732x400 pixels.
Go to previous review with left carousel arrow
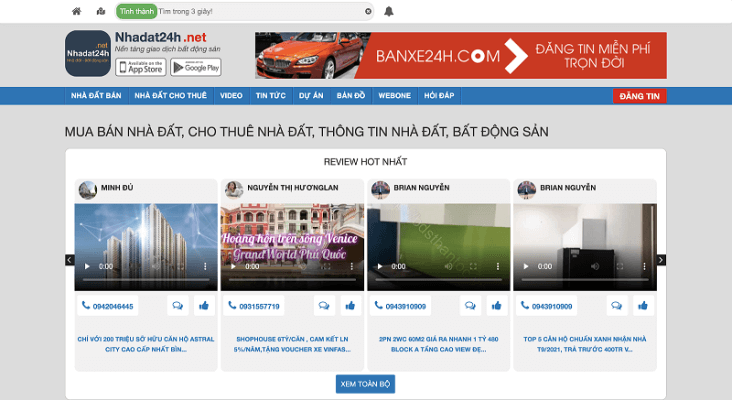(70, 260)
